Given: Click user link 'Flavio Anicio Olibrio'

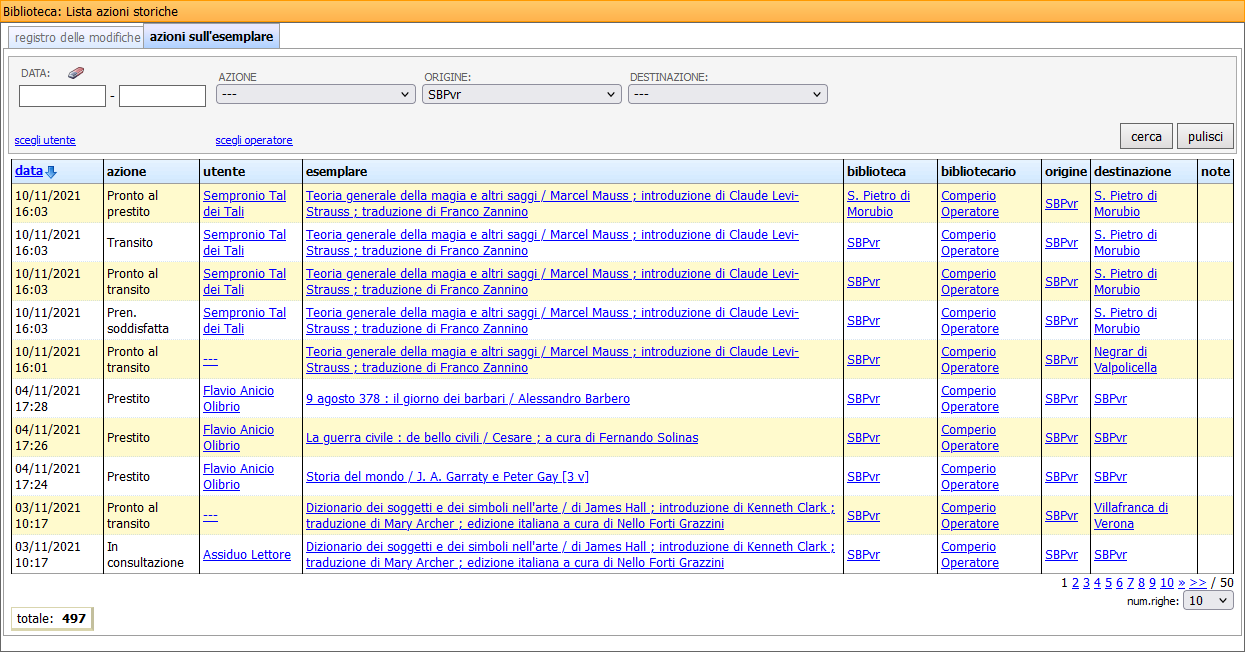Looking at the screenshot, I should 238,398.
